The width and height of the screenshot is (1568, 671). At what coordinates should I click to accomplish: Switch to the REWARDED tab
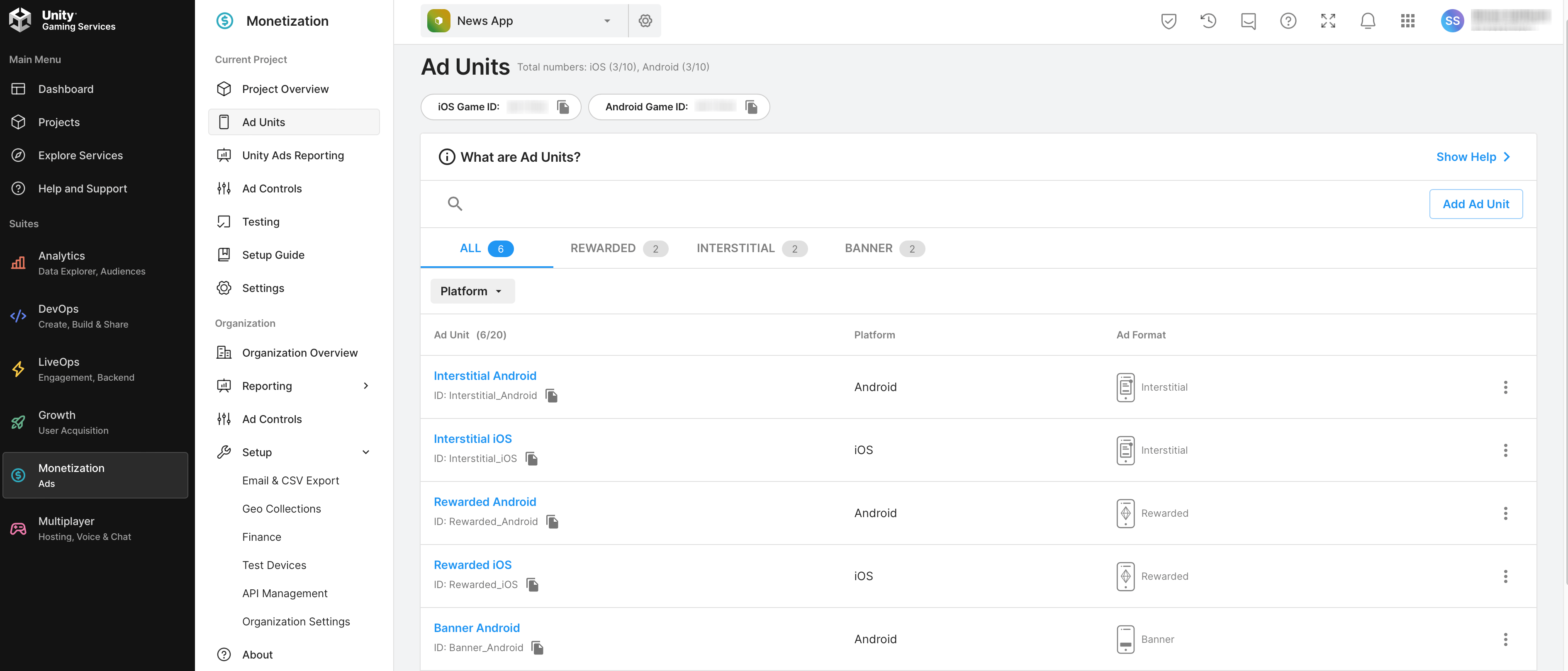618,248
